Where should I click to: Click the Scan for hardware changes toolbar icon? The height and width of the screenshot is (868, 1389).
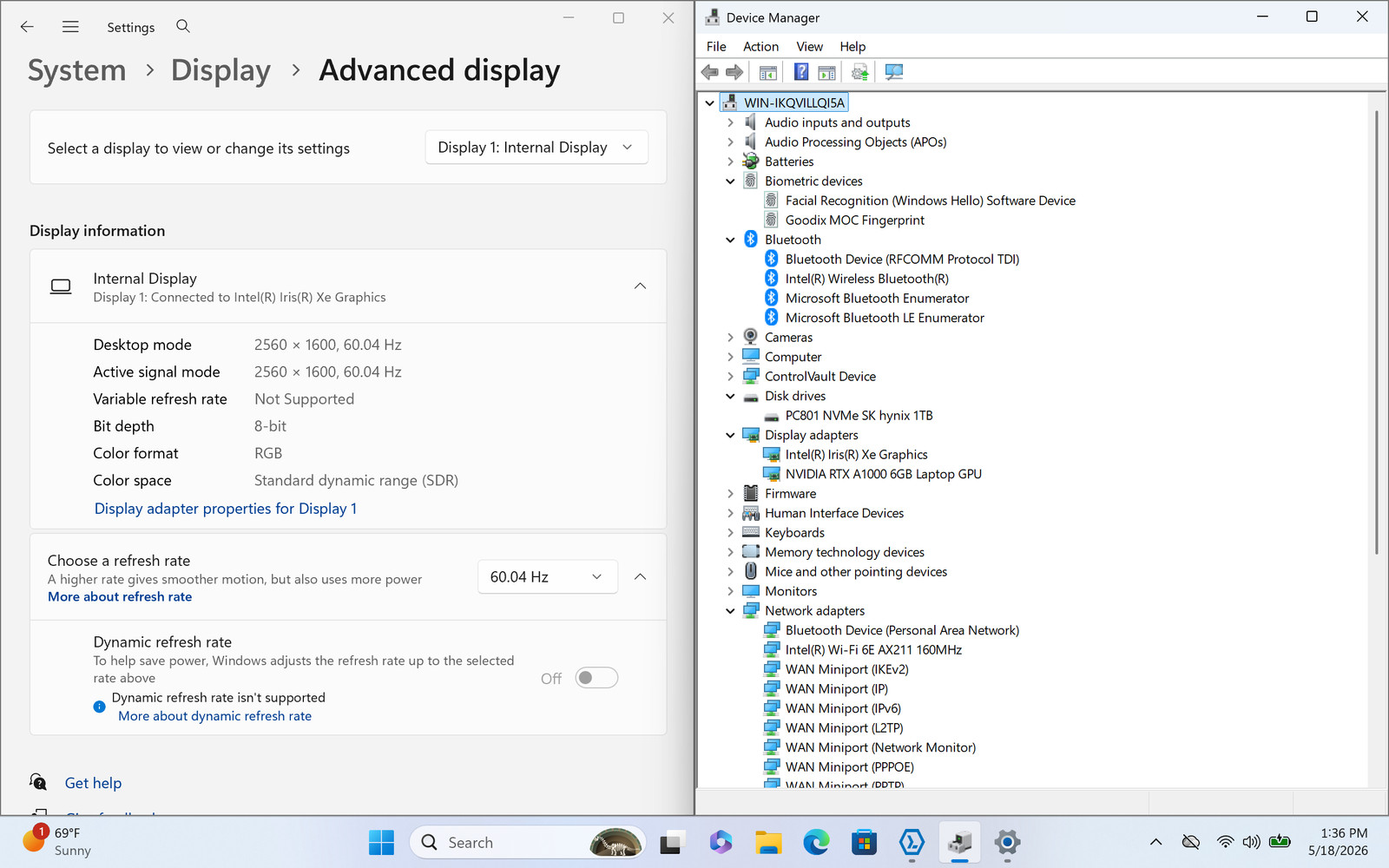893,72
